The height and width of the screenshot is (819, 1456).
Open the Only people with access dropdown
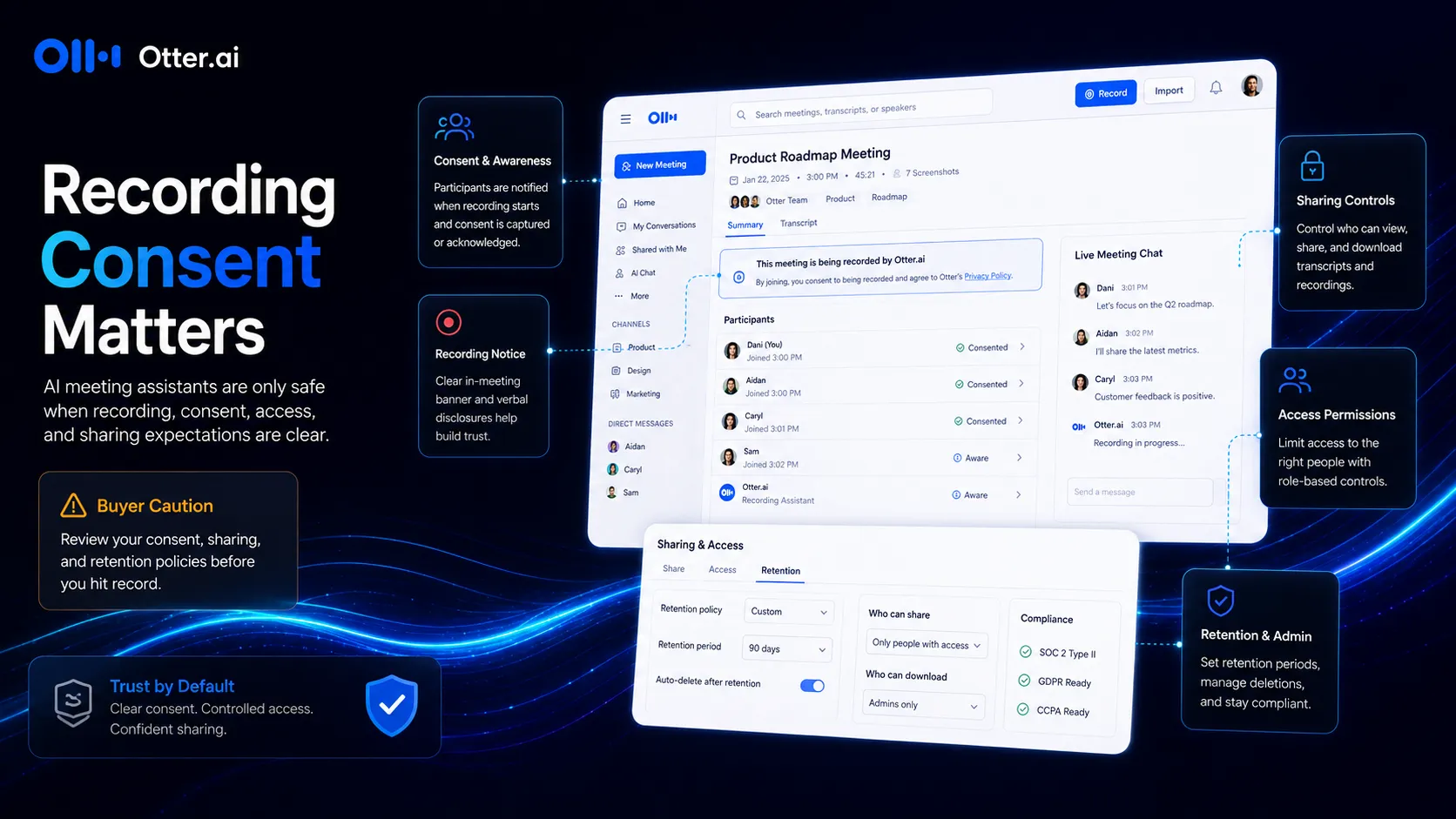pyautogui.click(x=927, y=644)
